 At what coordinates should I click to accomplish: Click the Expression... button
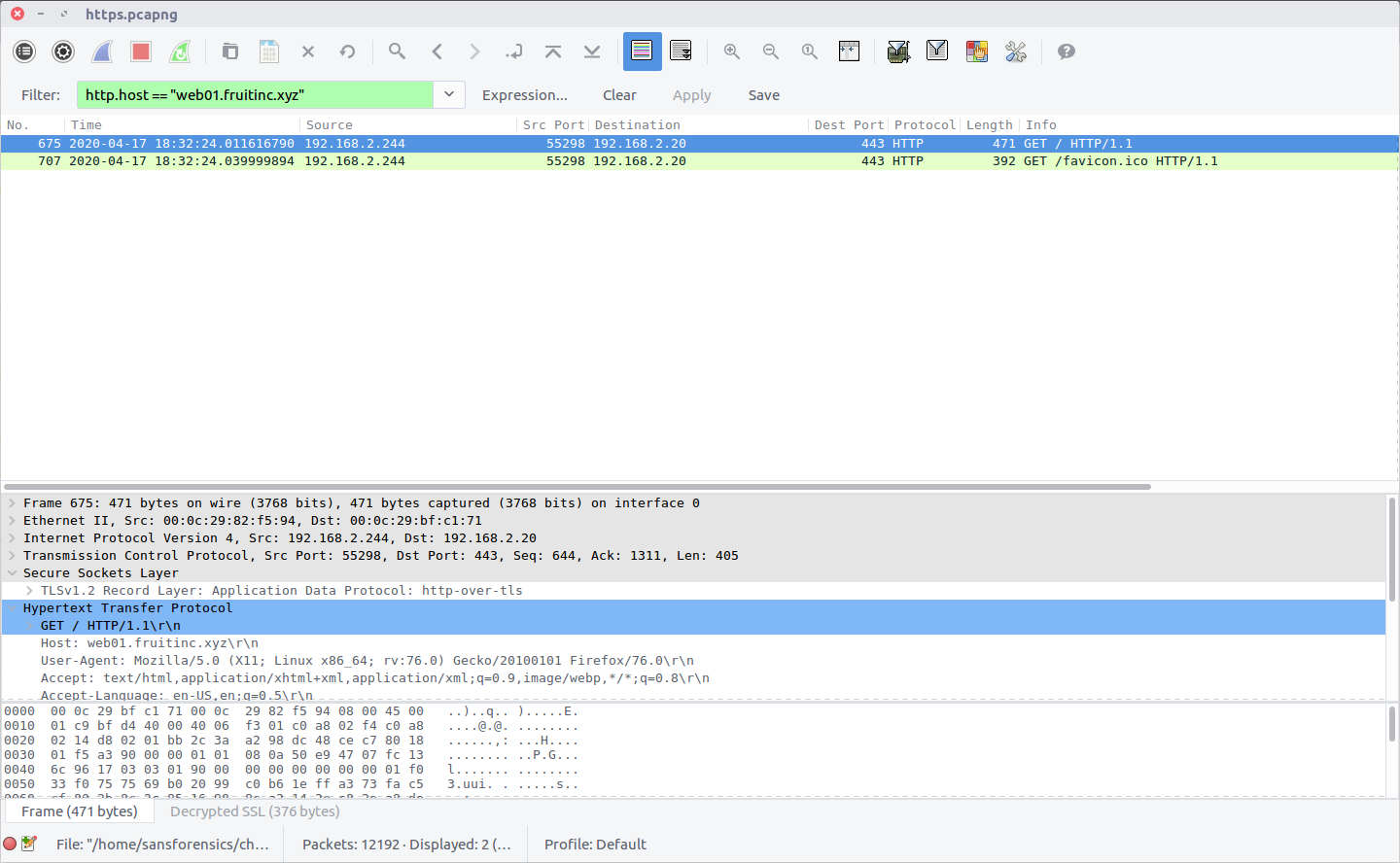tap(524, 95)
